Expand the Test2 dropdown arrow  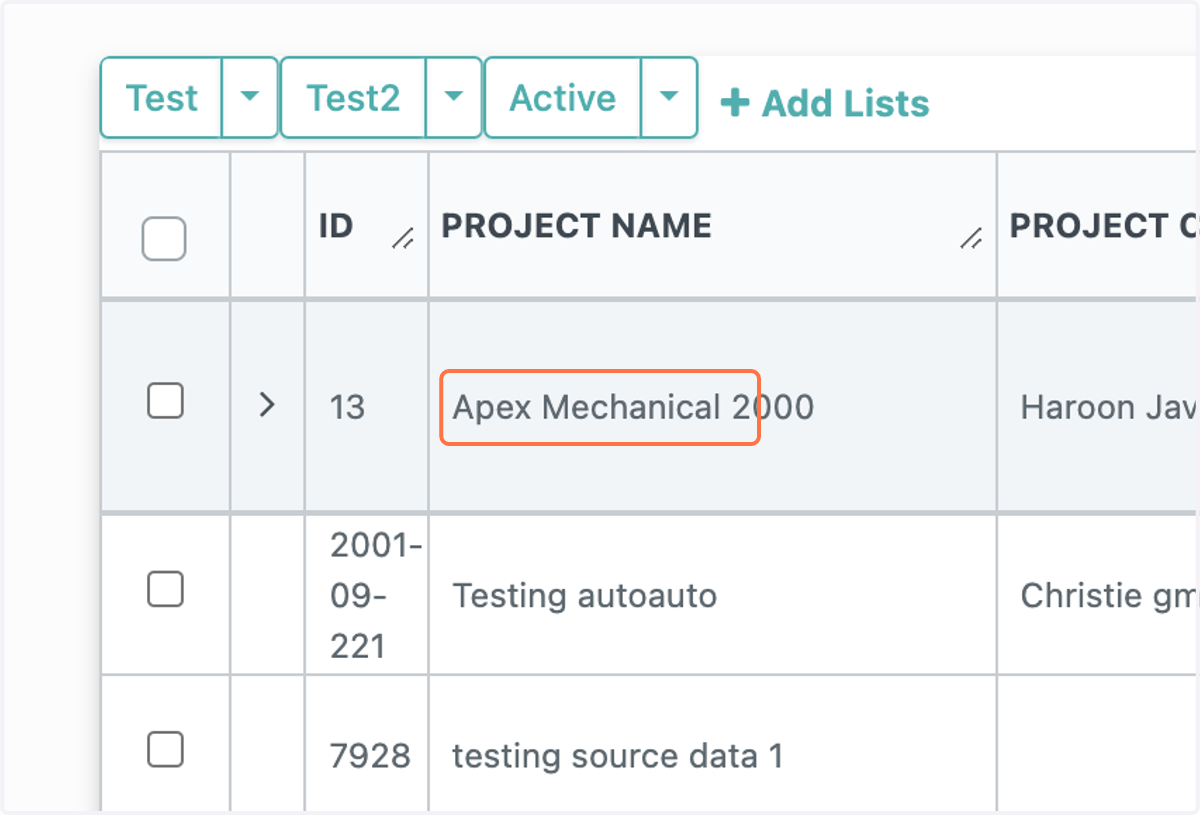(x=454, y=98)
